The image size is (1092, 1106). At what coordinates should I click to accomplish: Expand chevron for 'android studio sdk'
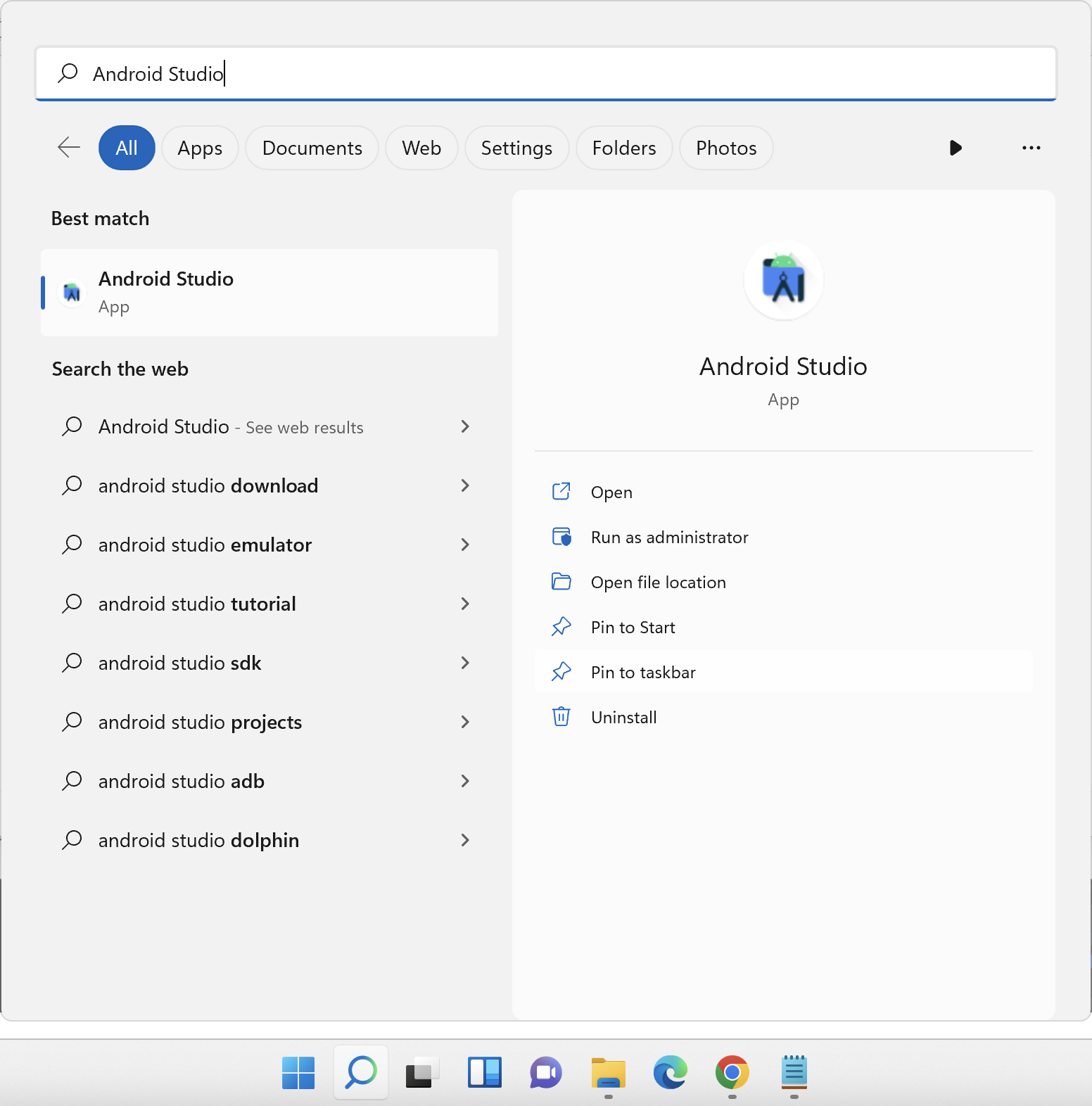[465, 663]
